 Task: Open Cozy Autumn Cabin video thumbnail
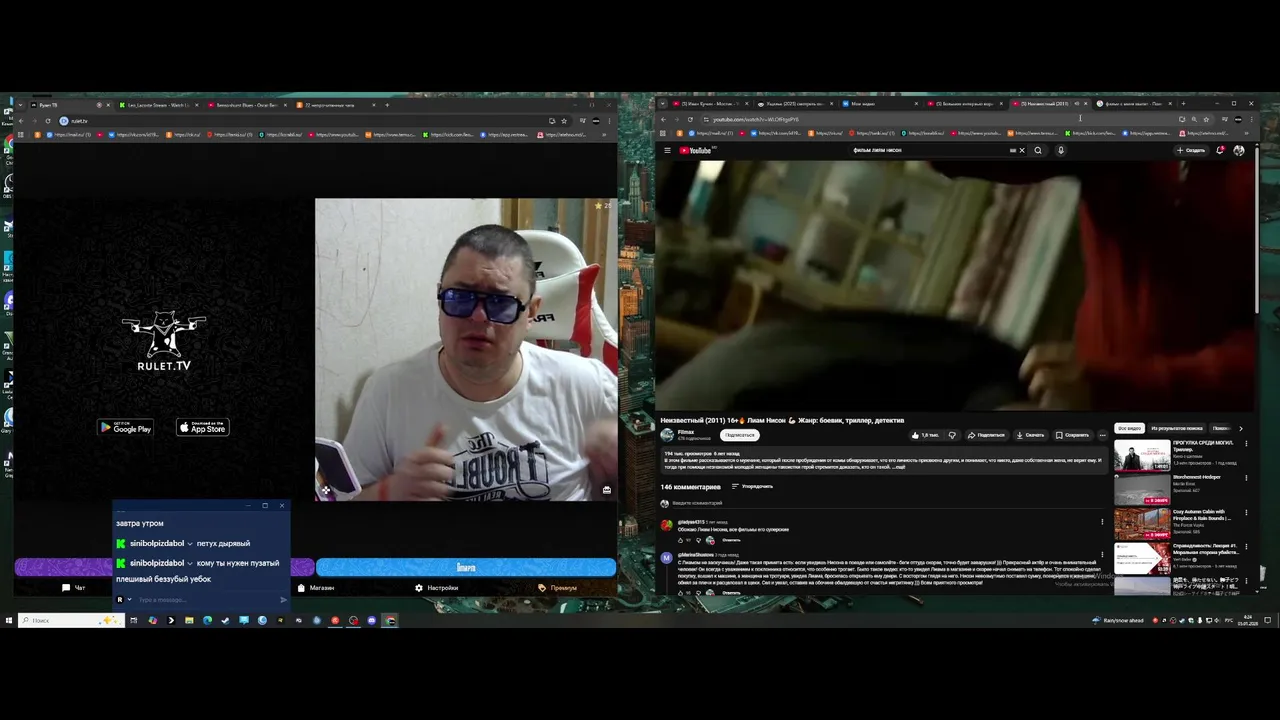coord(1142,523)
